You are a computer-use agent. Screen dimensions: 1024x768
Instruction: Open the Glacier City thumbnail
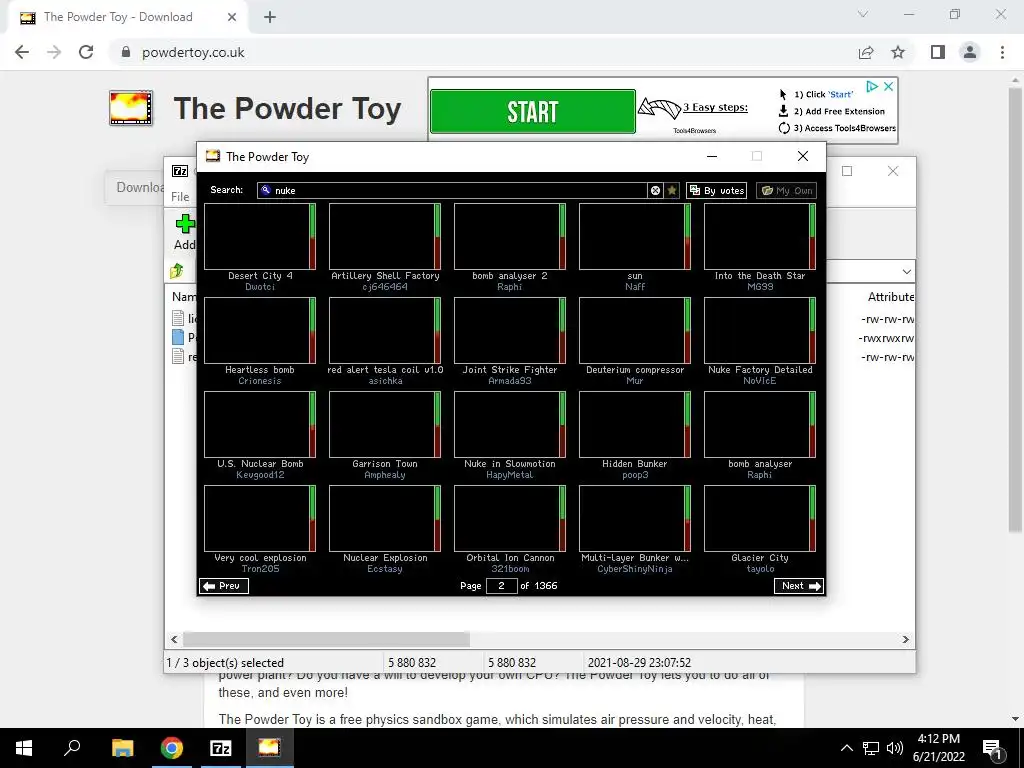[760, 519]
